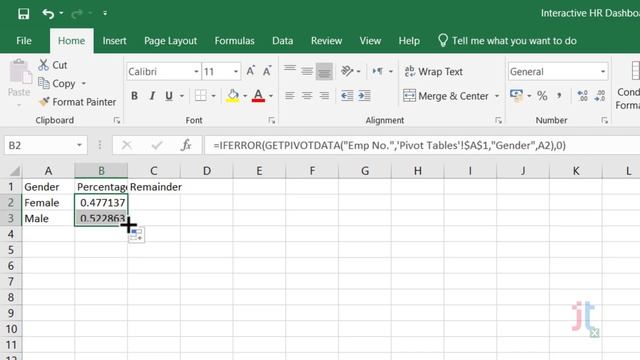
Task: Click the Insert Function fx icon
Action: (x=186, y=145)
